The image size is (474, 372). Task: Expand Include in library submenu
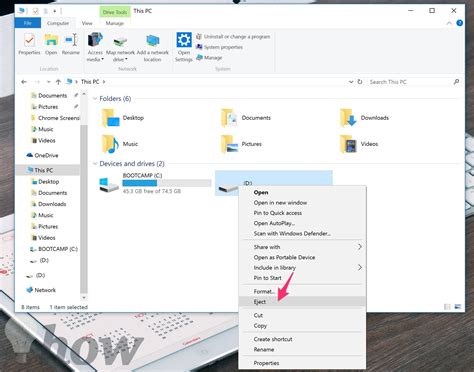coord(302,268)
